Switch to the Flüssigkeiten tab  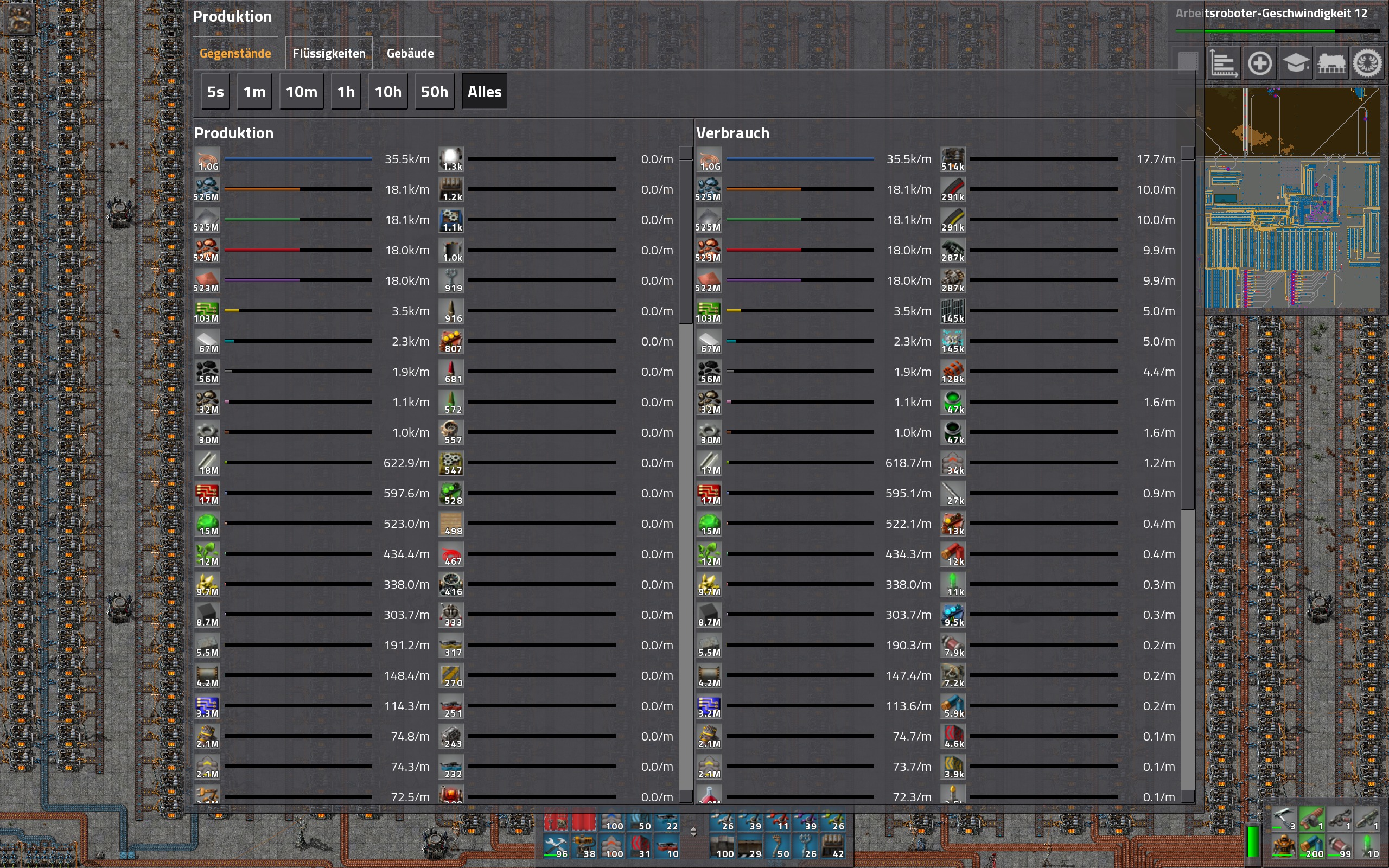329,53
